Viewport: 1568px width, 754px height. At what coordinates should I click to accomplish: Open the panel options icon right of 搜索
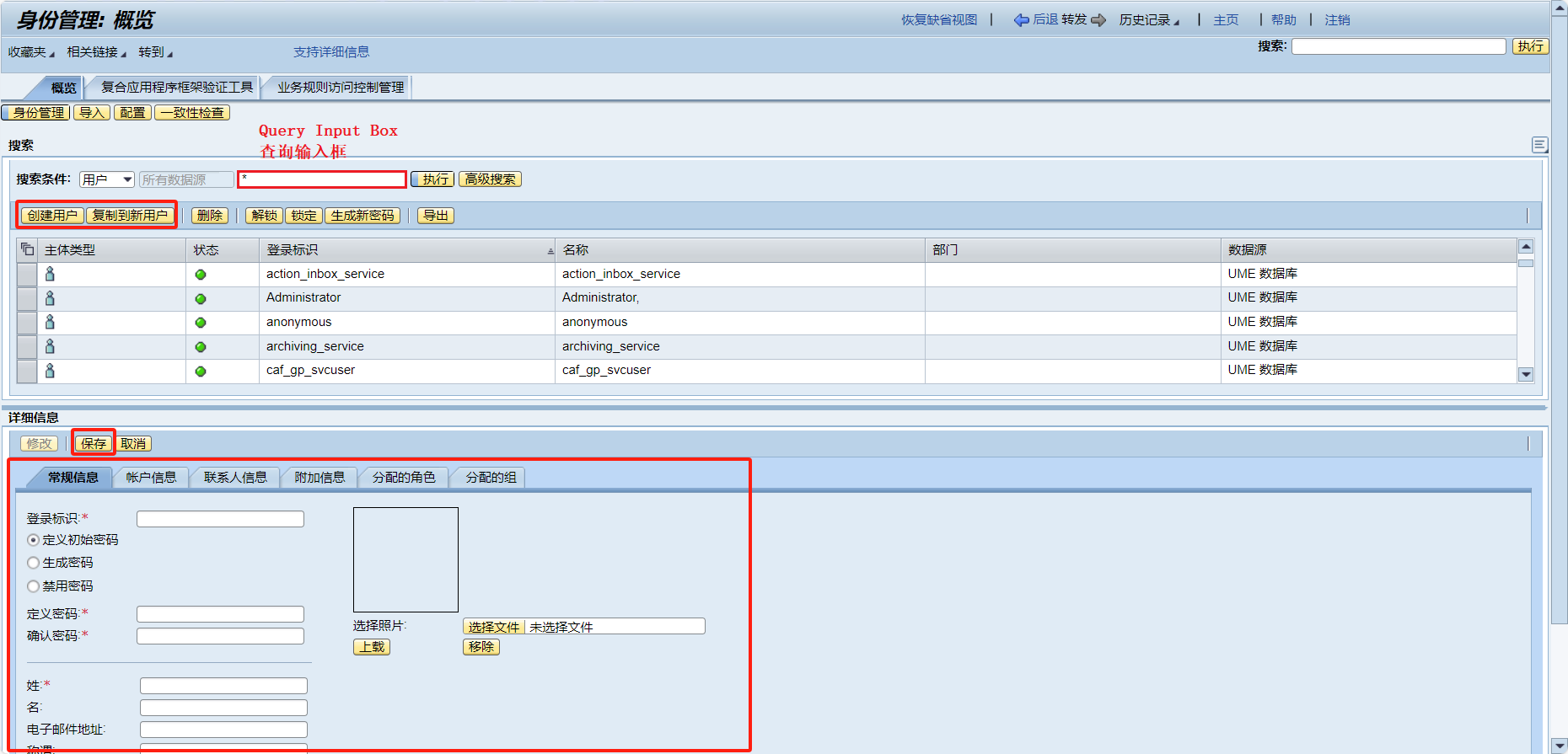[1539, 145]
